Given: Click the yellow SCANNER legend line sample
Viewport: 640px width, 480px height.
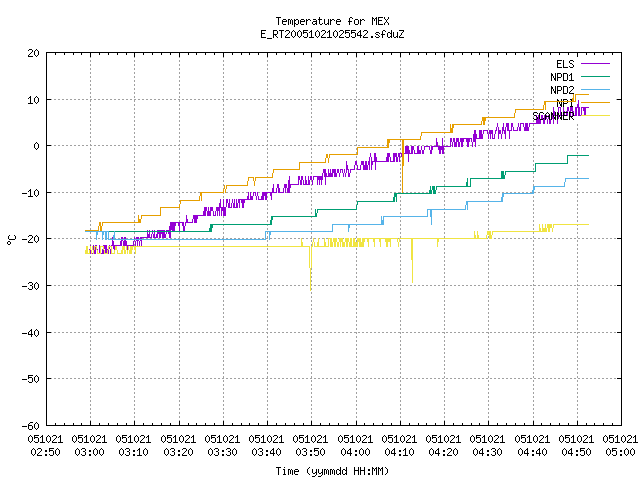Looking at the screenshot, I should (x=595, y=116).
